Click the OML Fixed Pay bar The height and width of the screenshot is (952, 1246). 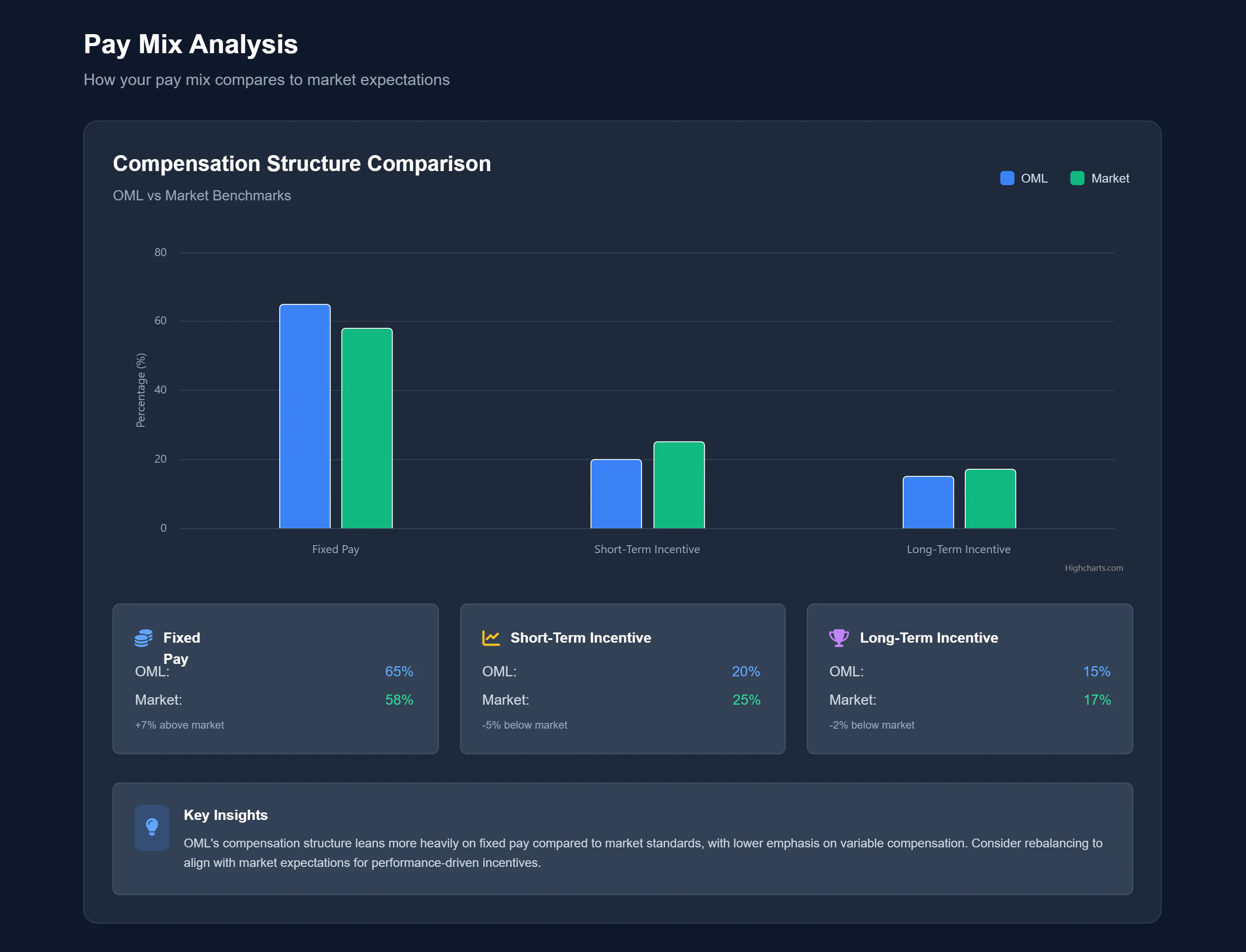coord(305,417)
